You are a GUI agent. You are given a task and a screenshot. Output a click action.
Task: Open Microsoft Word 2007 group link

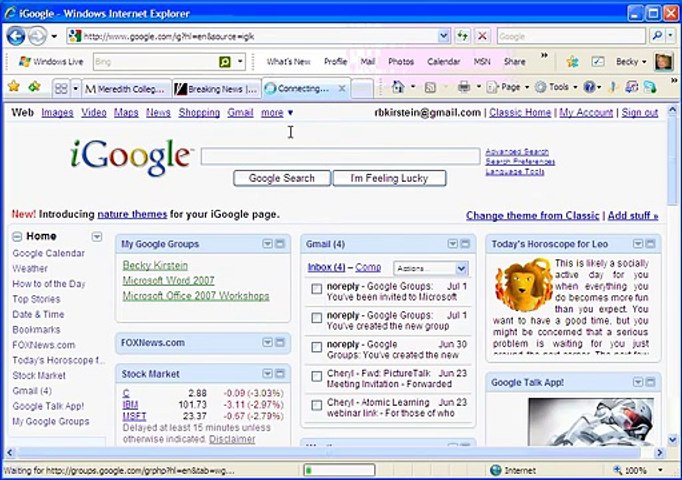tap(168, 280)
